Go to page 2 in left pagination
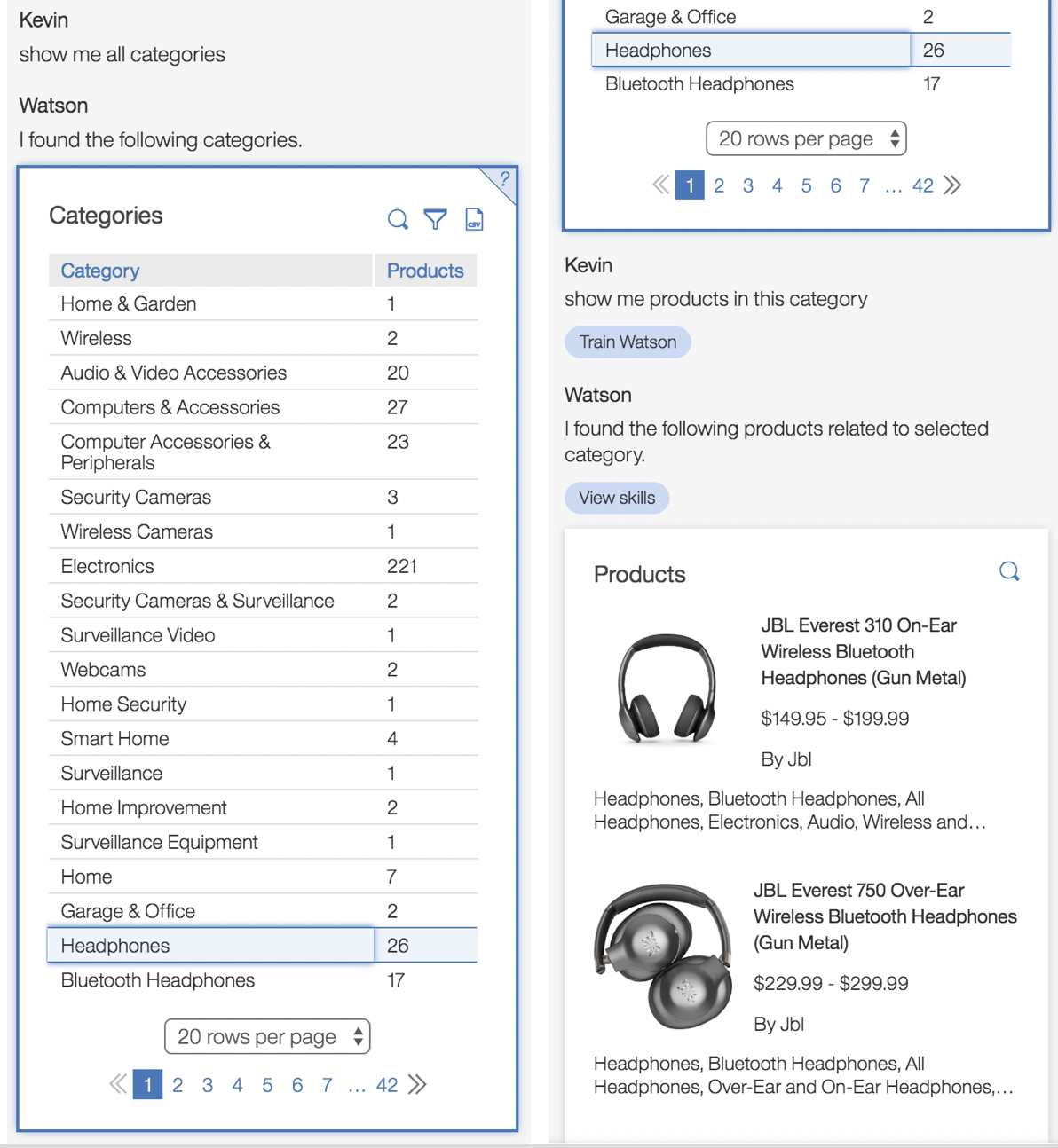1058x1148 pixels. tap(178, 1085)
